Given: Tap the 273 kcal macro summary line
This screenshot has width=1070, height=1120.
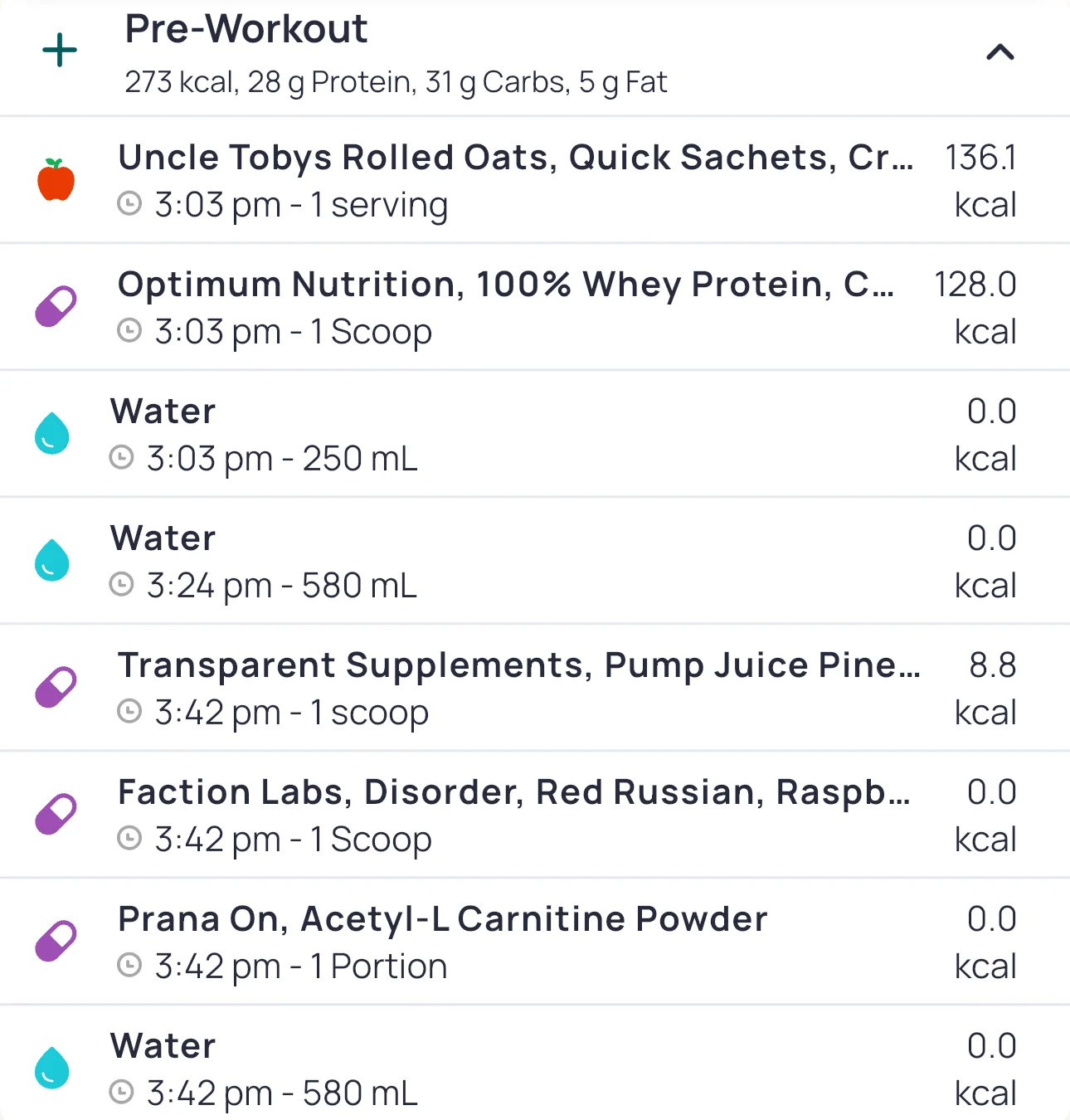Looking at the screenshot, I should [396, 82].
